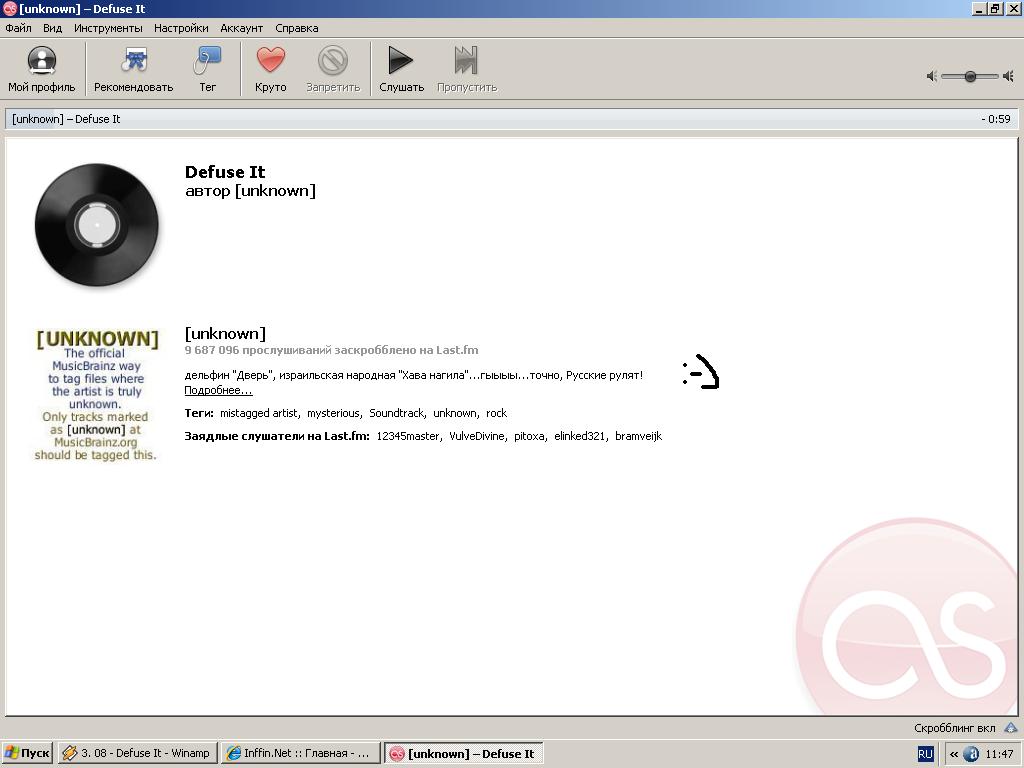Click the [UNKNOWN] MusicBrainz artist image
Image resolution: width=1024 pixels, height=768 pixels.
97,395
